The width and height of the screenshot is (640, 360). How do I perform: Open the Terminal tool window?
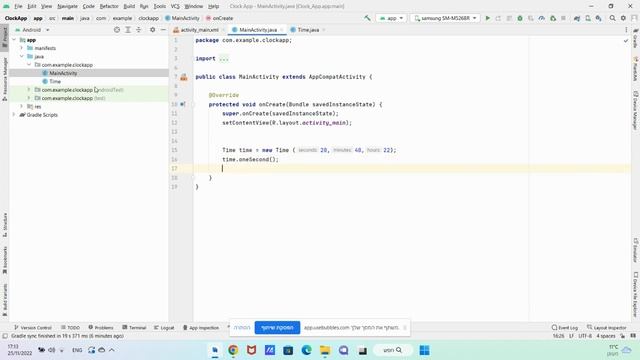(x=134, y=327)
